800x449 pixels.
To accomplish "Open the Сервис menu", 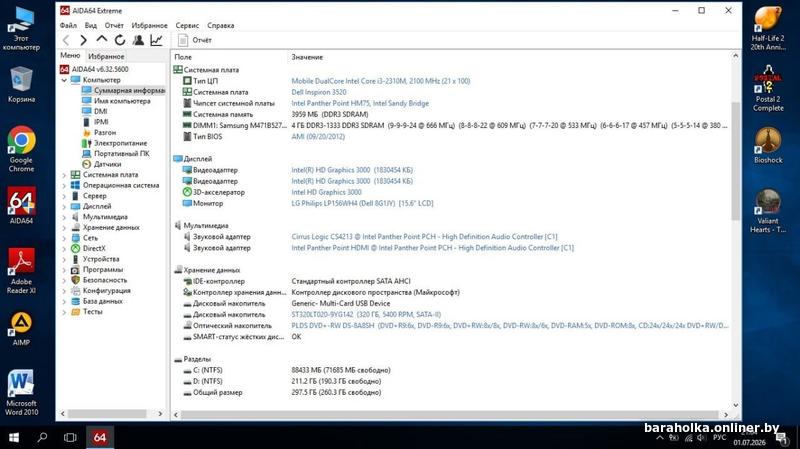I will 187,25.
